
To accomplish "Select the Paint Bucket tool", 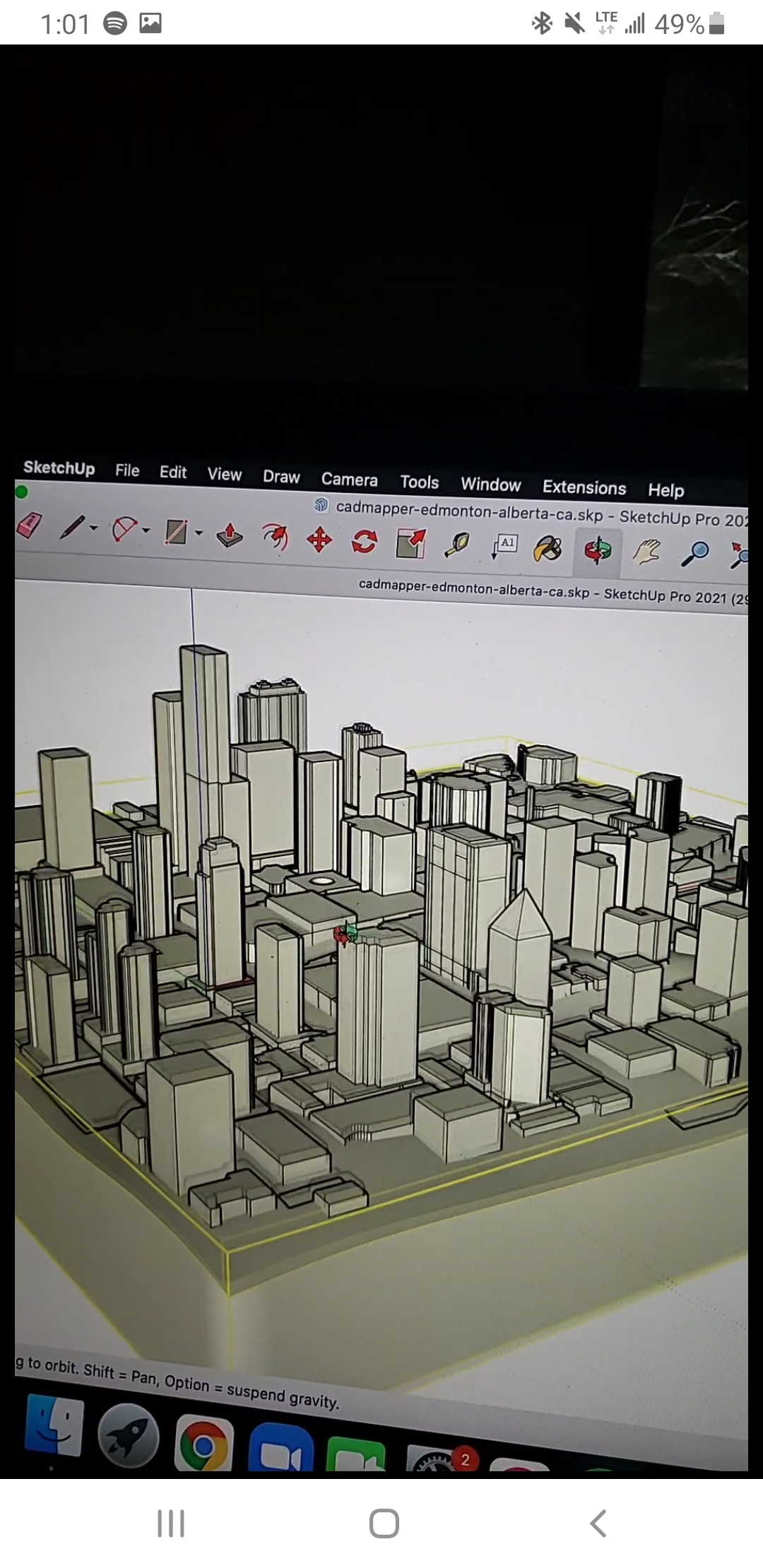I will point(548,549).
